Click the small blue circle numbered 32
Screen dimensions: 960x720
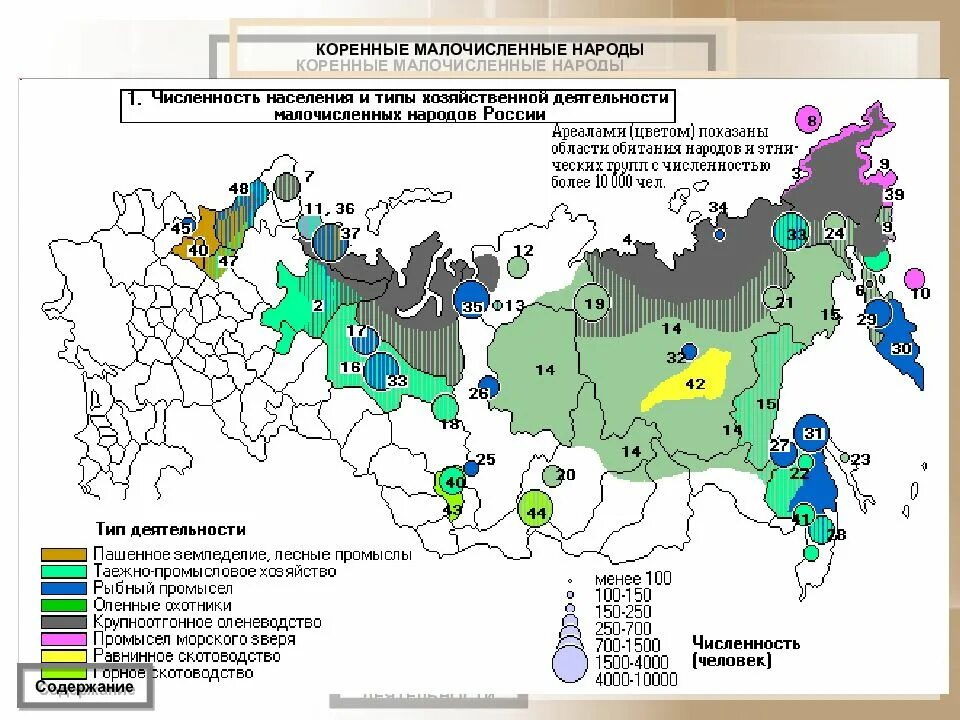tap(689, 351)
